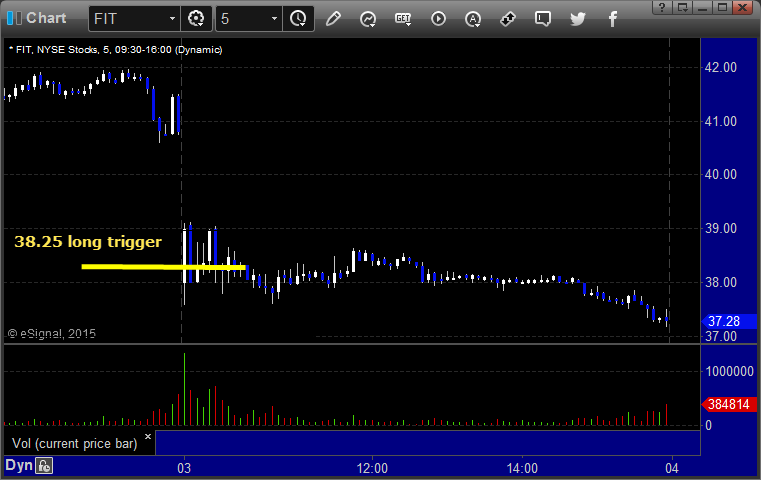Click the 14:00 time axis label

522,468
